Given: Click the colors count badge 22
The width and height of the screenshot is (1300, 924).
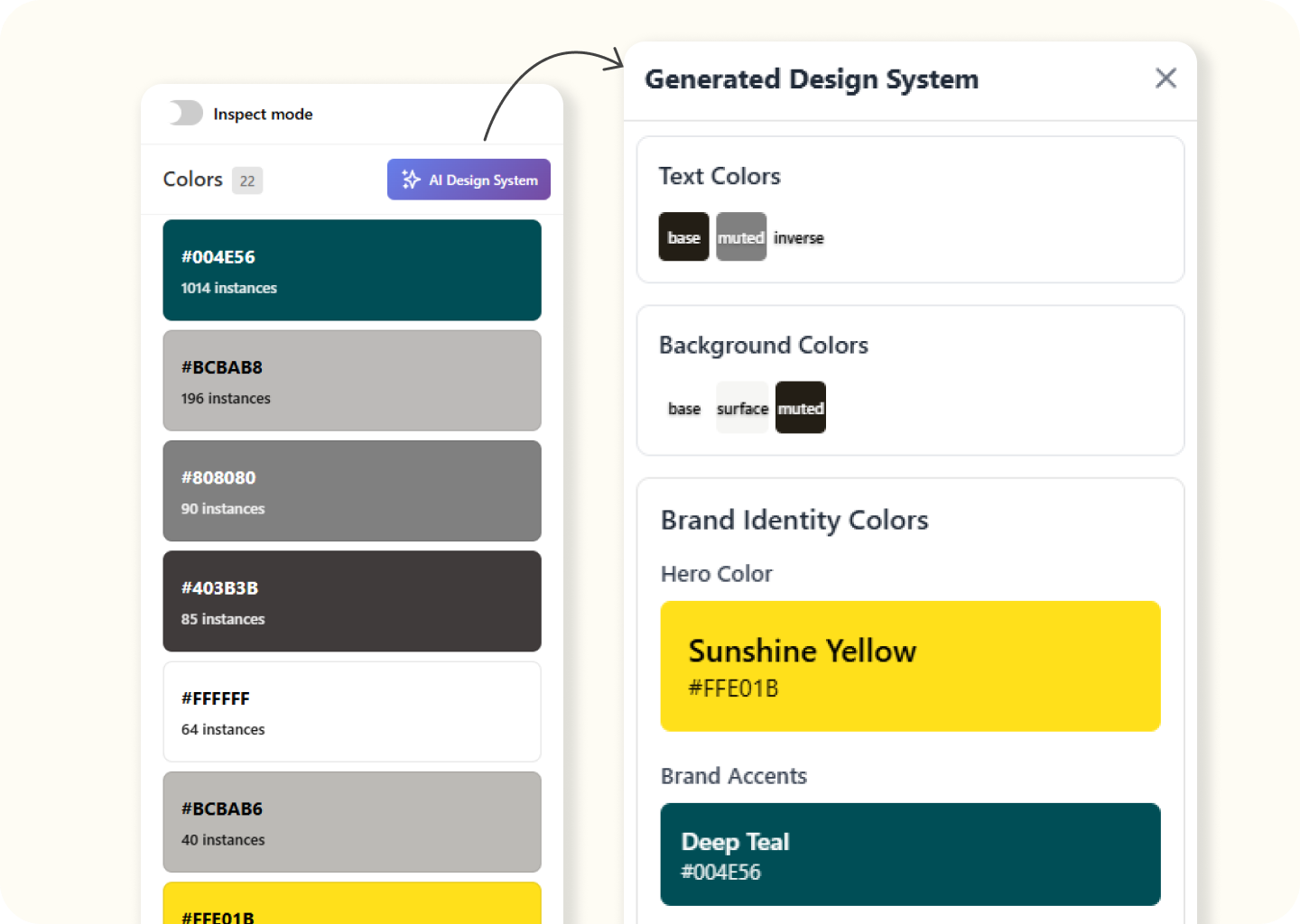Looking at the screenshot, I should pos(247,180).
